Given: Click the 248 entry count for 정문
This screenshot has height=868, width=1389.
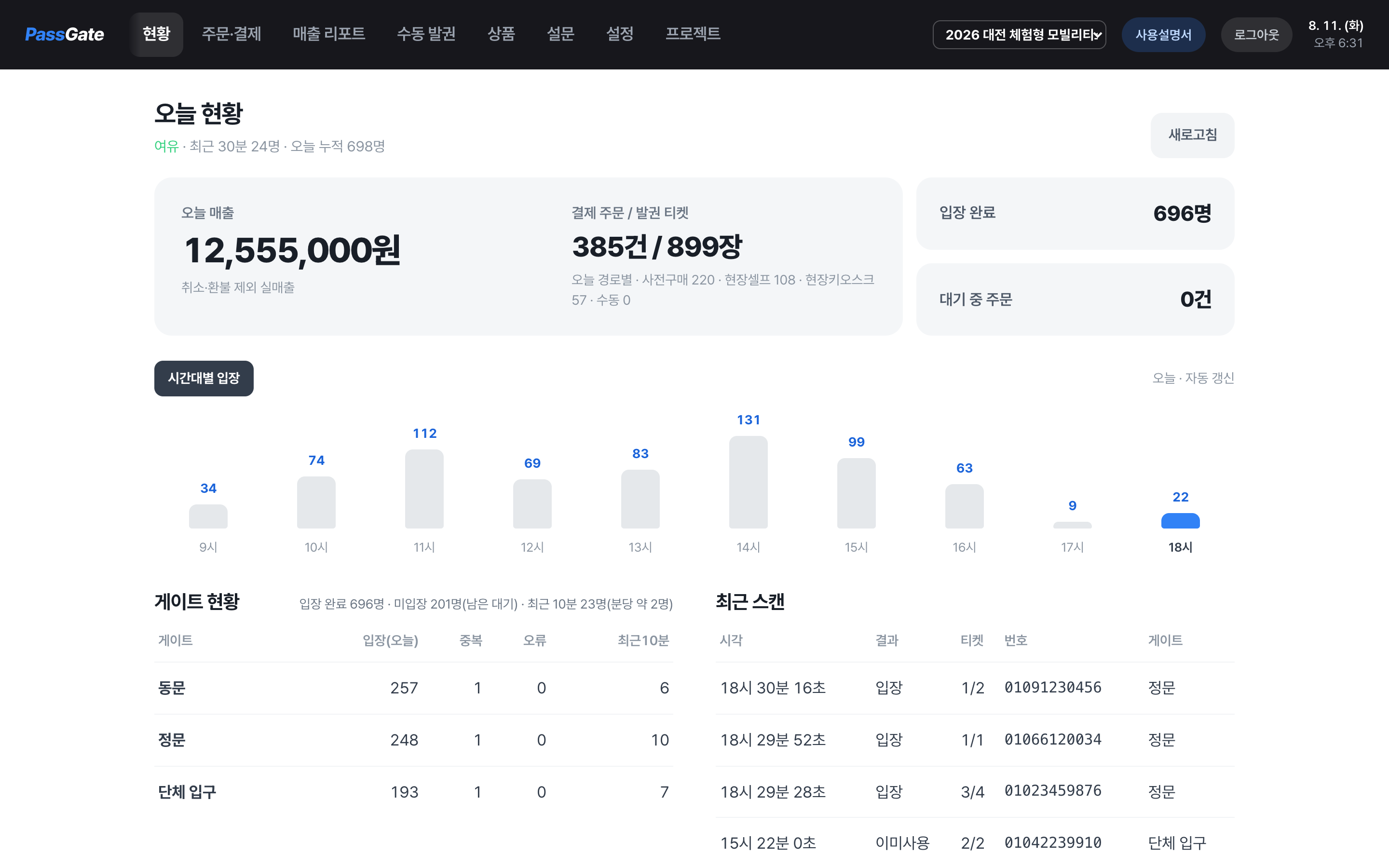Looking at the screenshot, I should 404,740.
